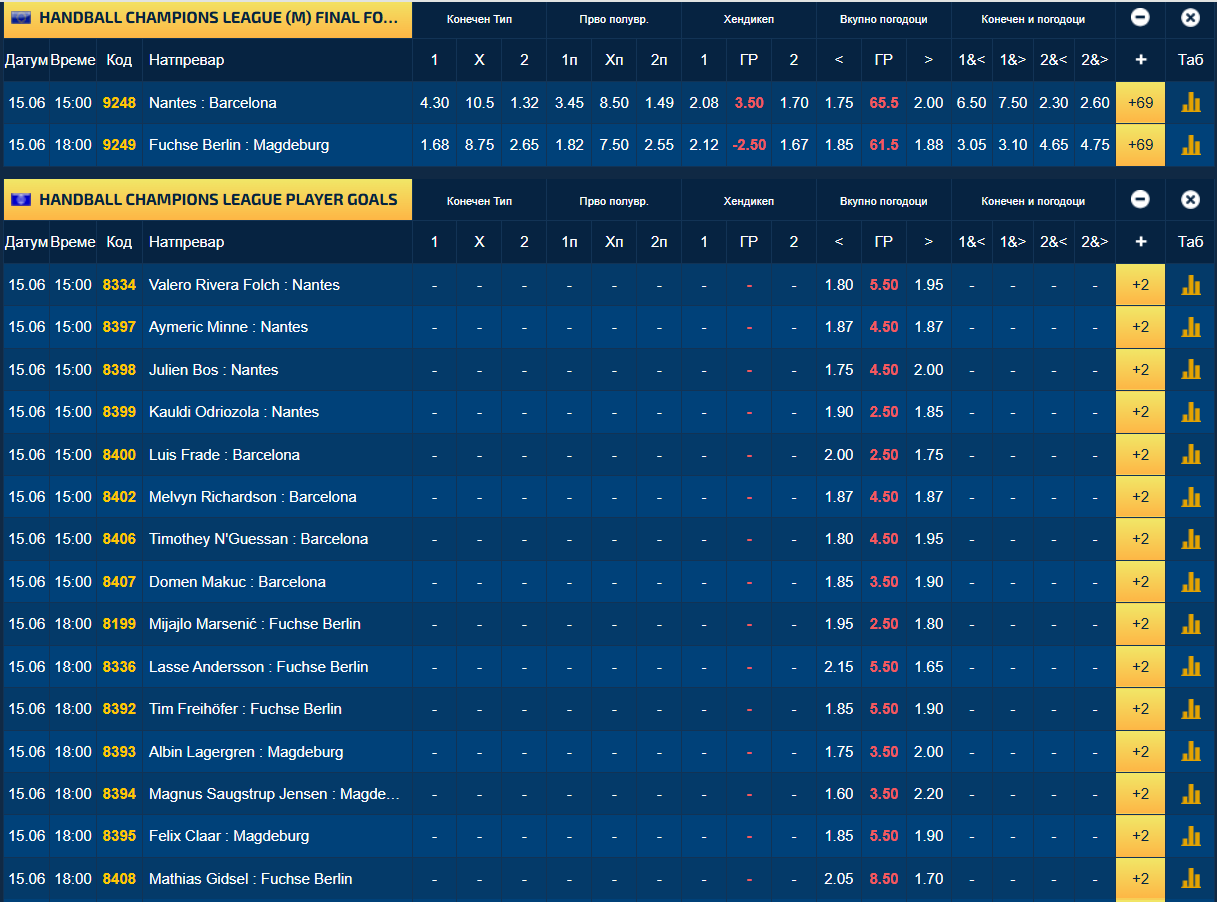The image size is (1217, 902).
Task: Click match code 9249
Action: pos(119,145)
